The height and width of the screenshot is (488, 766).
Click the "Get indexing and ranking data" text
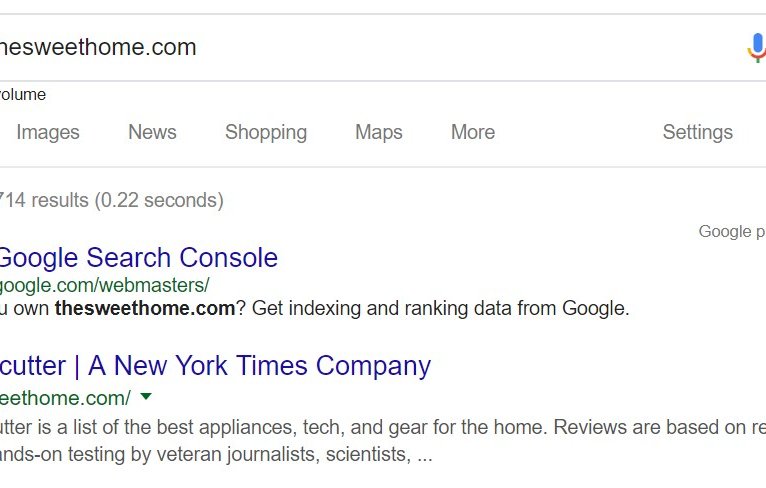[x=440, y=308]
